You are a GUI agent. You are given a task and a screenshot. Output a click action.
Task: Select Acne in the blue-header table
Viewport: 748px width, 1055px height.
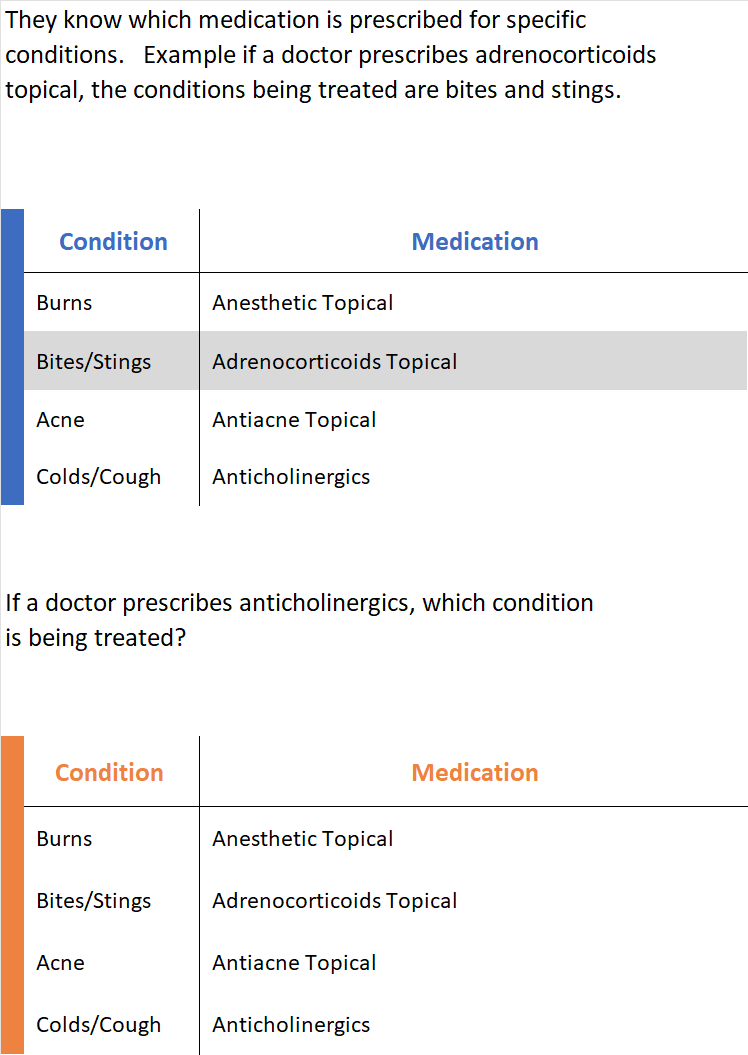coord(60,420)
